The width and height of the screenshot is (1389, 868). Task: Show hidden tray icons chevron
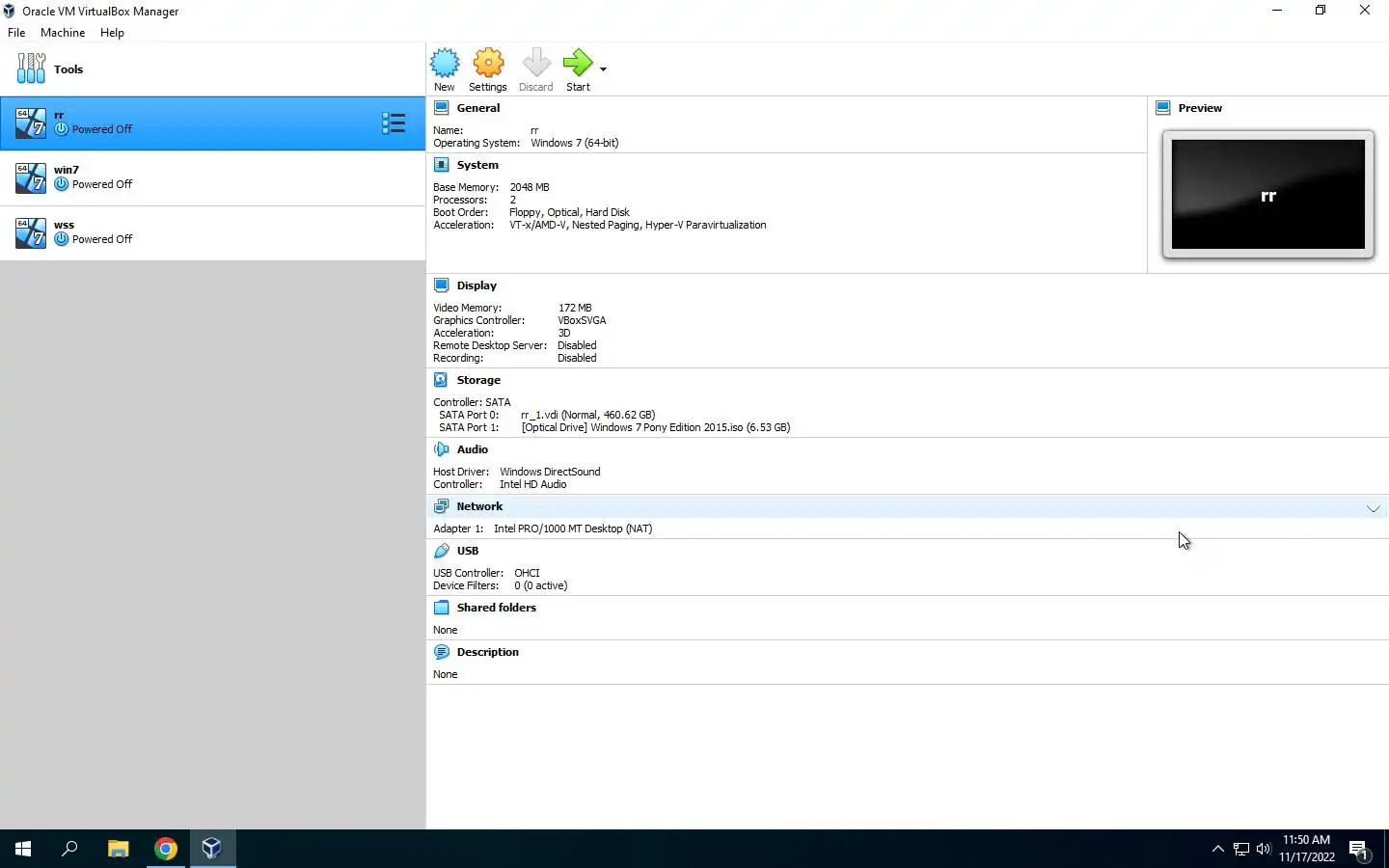[x=1217, y=849]
